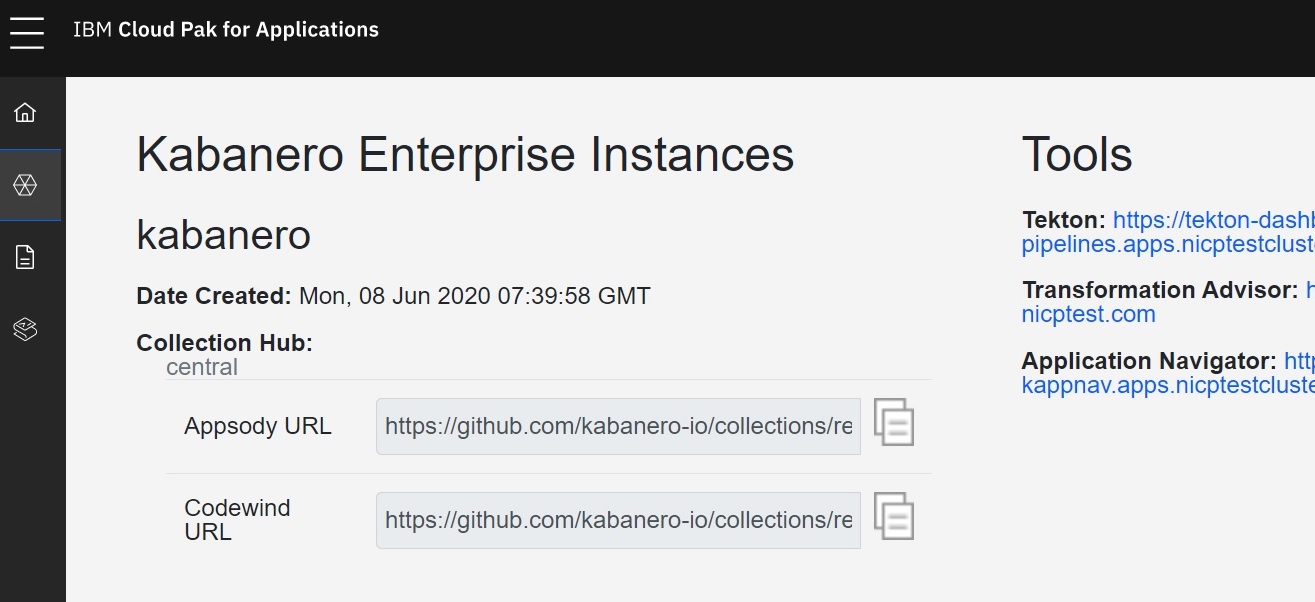This screenshot has height=602, width=1315.
Task: Select the kabanero instance heading
Action: coord(222,235)
